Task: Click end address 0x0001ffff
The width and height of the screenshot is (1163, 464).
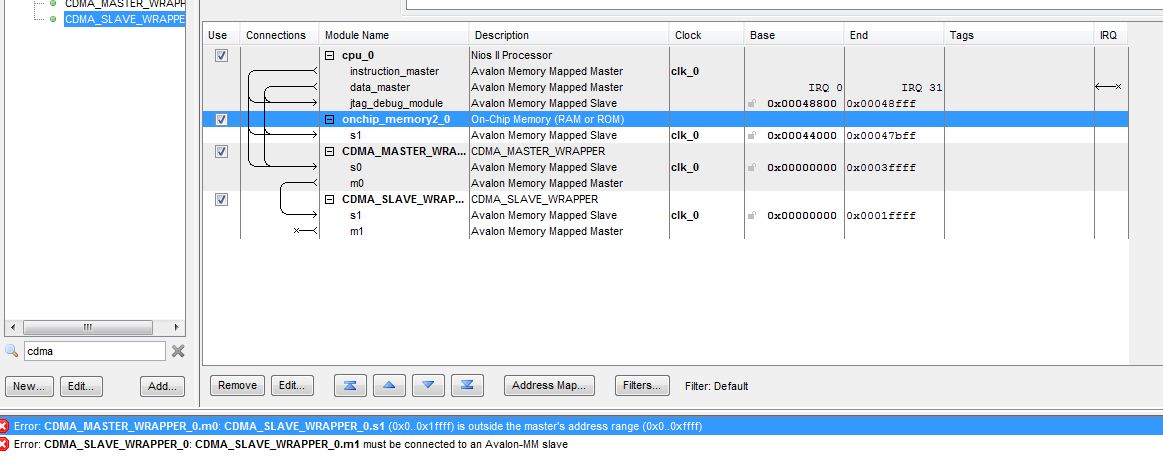Action: pyautogui.click(x=881, y=216)
